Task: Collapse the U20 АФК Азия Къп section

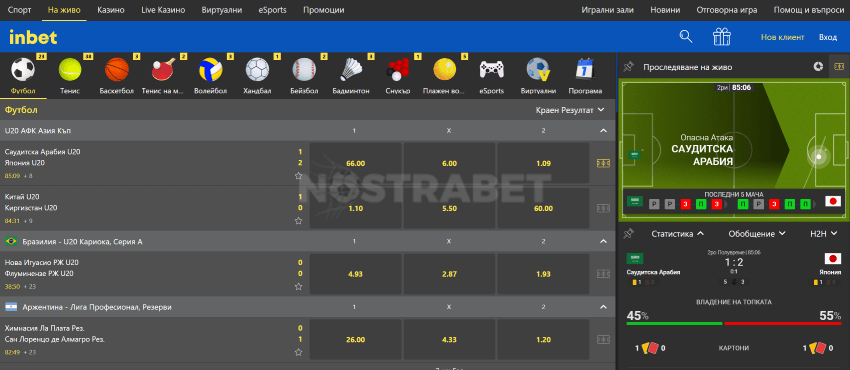Action: (603, 131)
